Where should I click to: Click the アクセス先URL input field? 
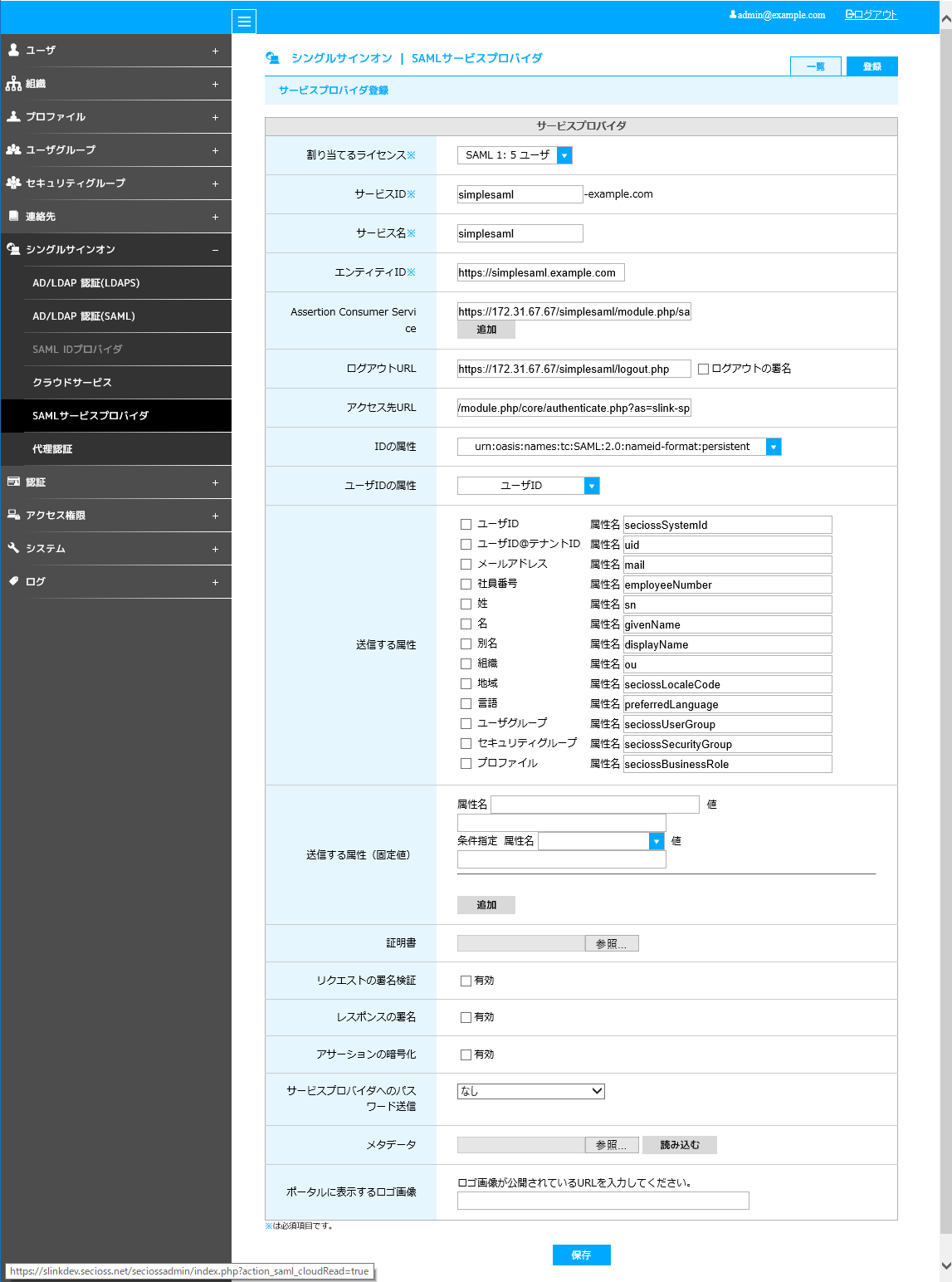point(574,408)
